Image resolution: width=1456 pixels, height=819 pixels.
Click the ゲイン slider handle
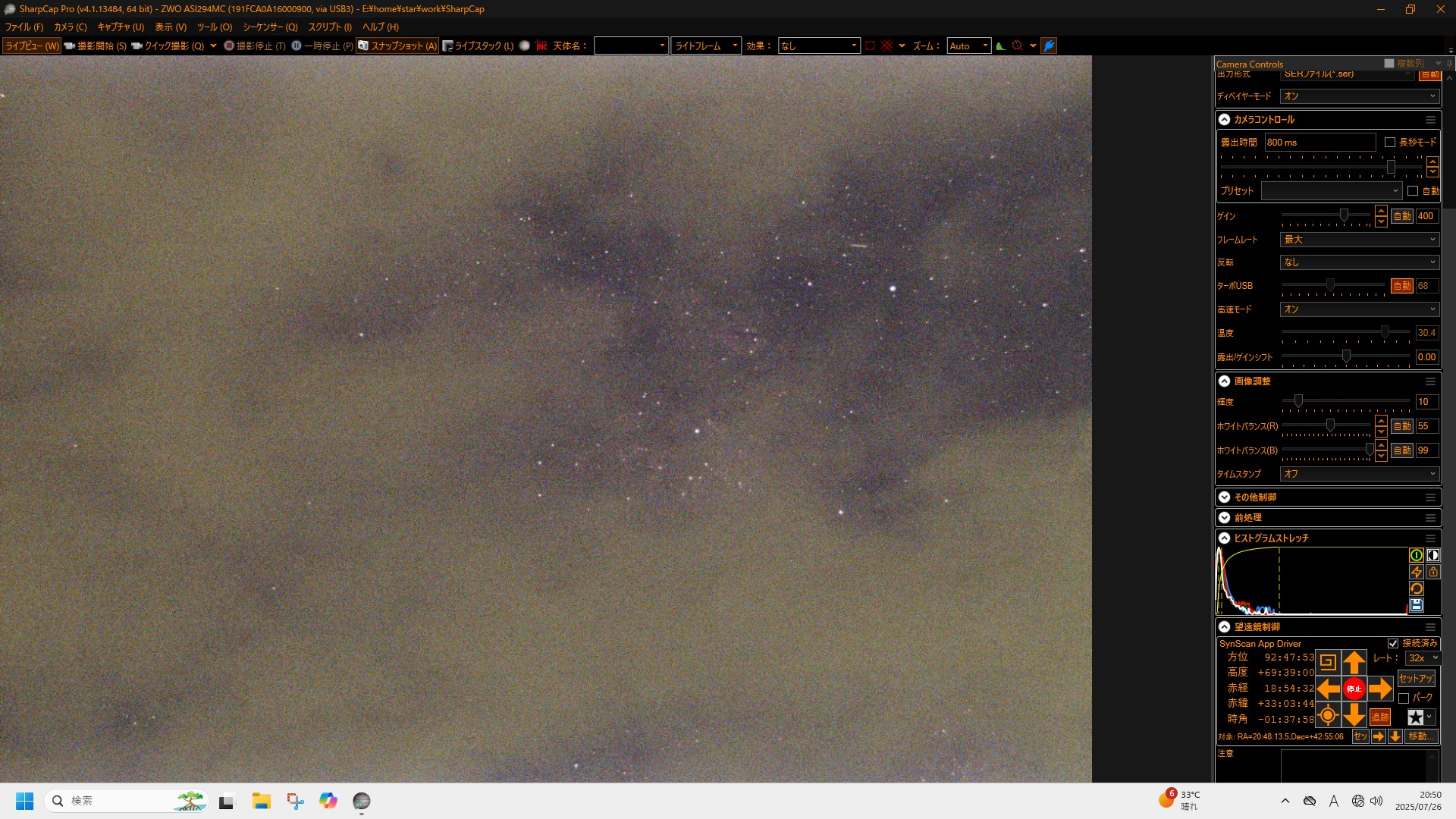pyautogui.click(x=1344, y=216)
